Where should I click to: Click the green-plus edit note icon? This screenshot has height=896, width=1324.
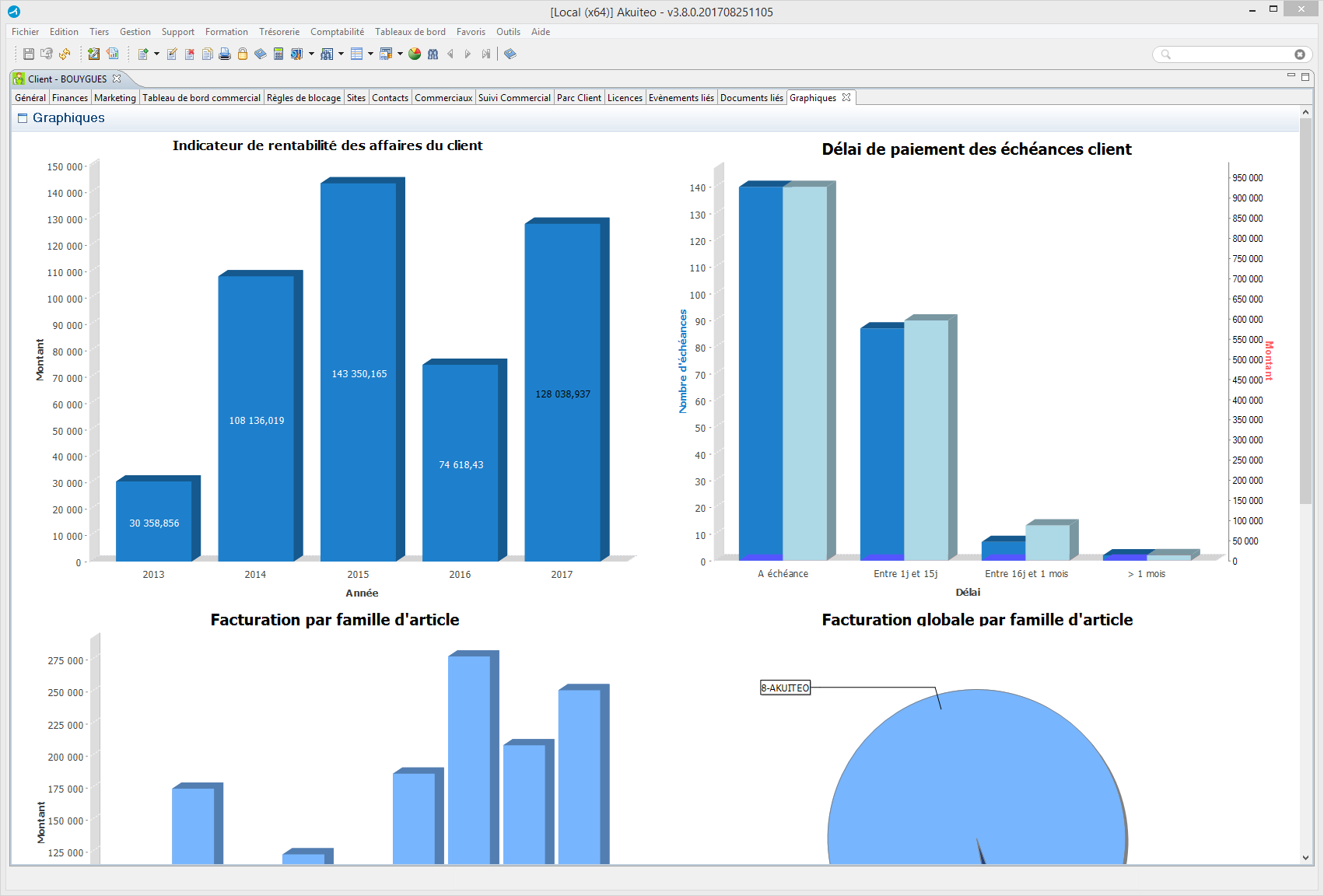point(94,54)
